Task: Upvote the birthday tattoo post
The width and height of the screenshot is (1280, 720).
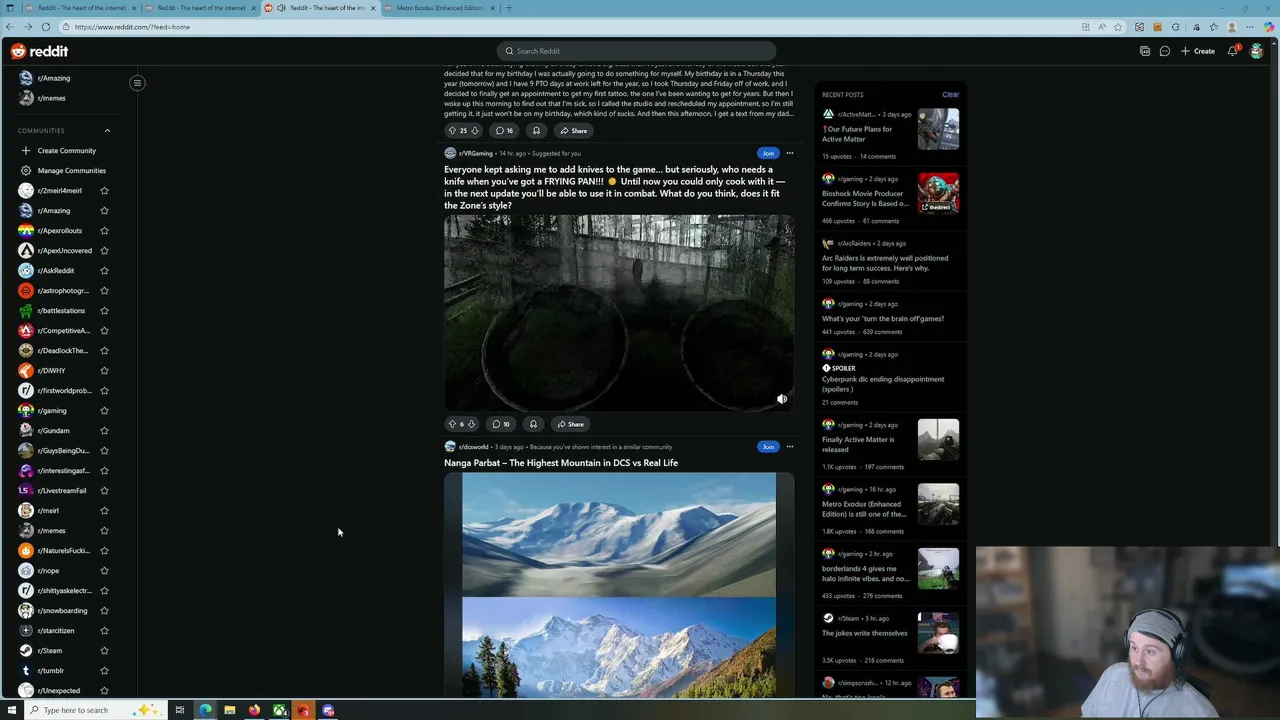Action: (x=452, y=130)
